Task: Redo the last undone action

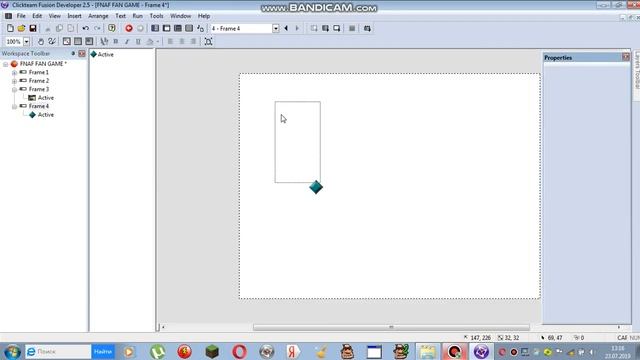Action: [x=97, y=29]
